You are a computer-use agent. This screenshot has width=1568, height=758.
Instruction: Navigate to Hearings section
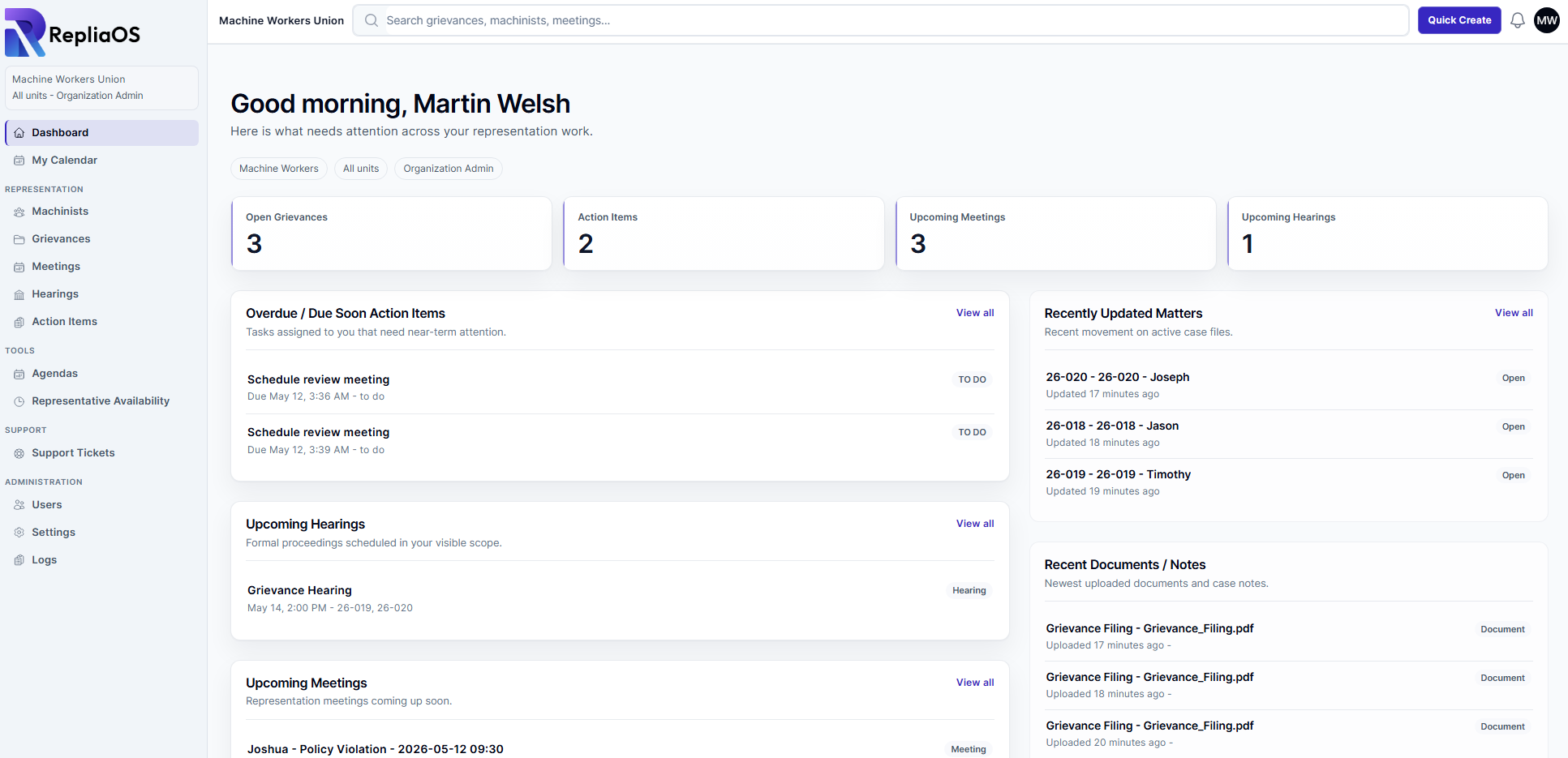(101, 294)
